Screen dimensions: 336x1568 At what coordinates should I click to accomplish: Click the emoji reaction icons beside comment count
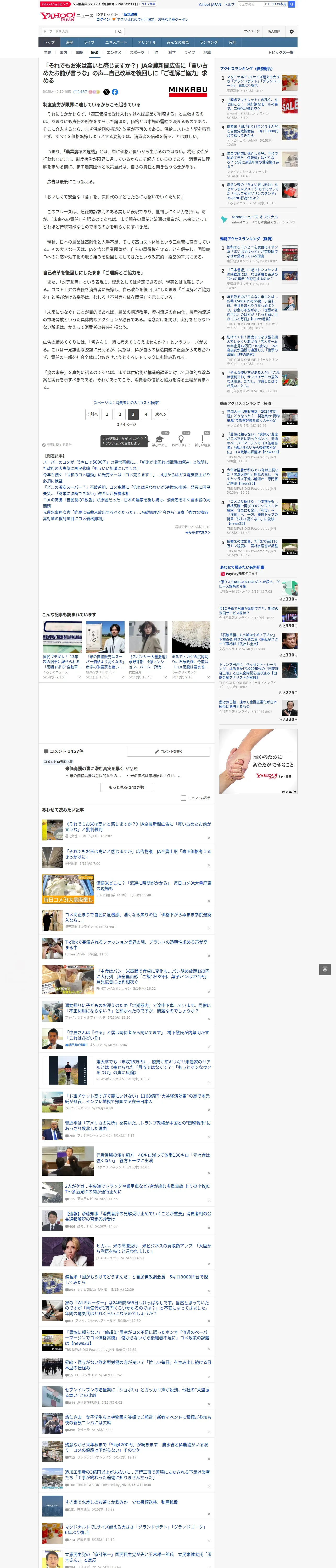coord(94,92)
